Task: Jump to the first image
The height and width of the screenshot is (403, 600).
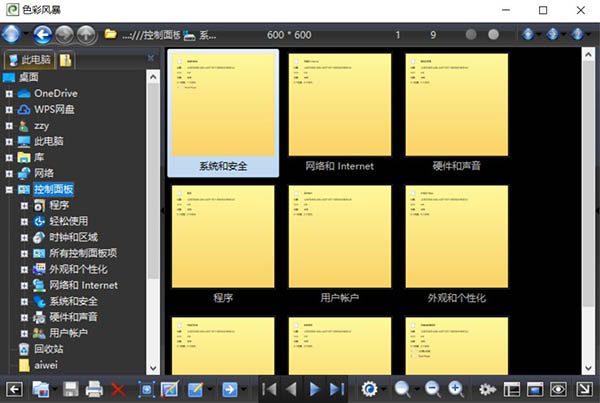Action: (269, 389)
